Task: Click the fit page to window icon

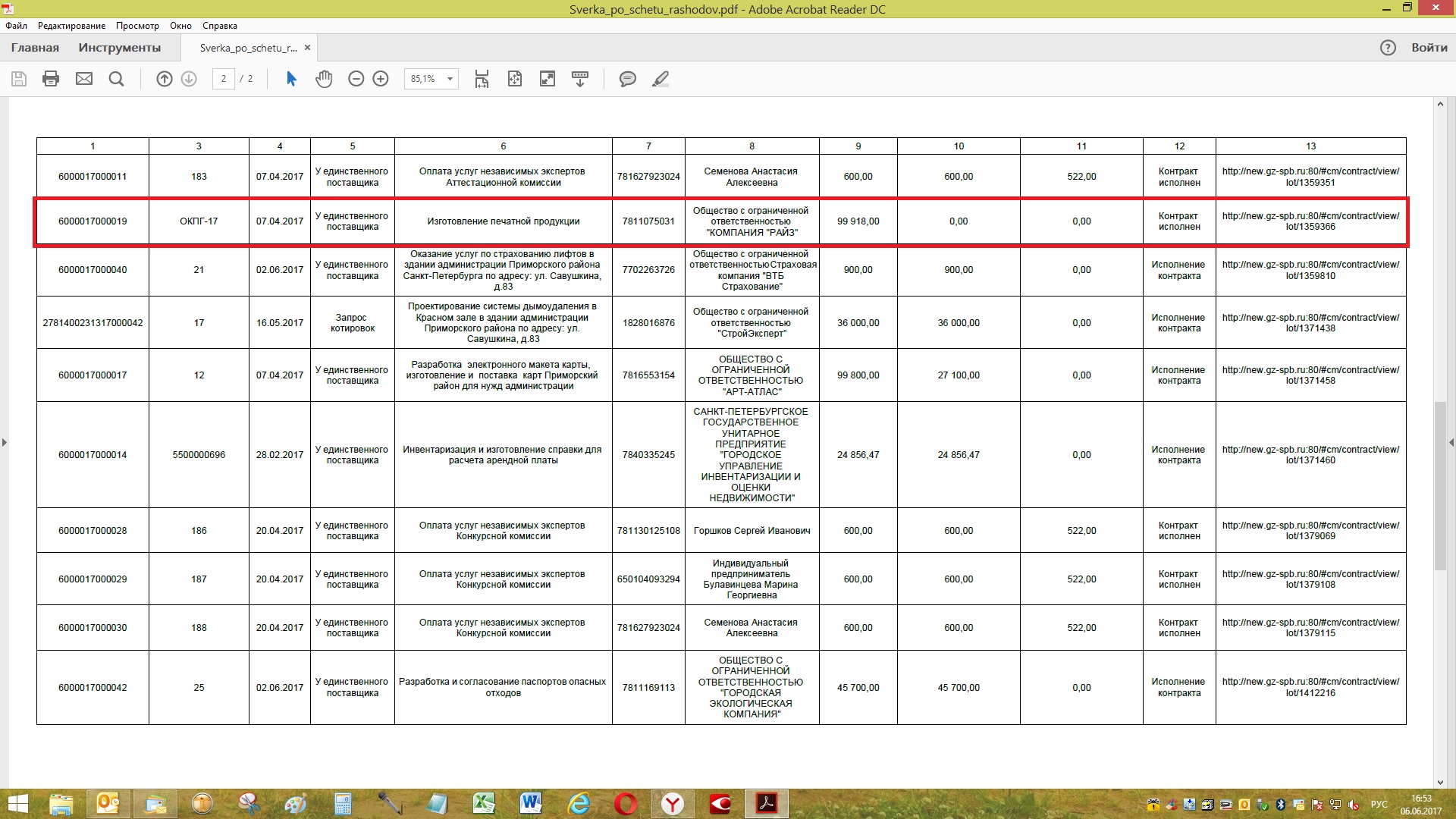Action: coord(515,79)
